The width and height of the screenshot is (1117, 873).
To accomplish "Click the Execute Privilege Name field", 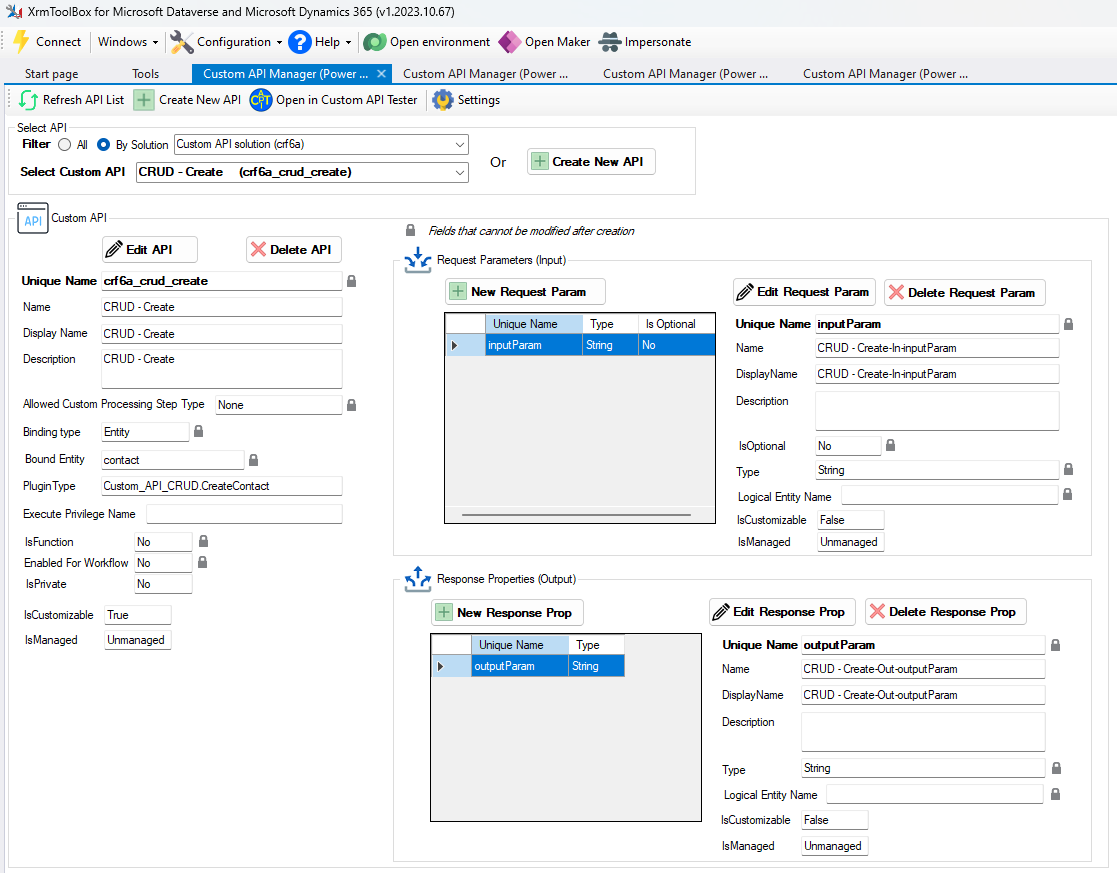I will pos(244,514).
